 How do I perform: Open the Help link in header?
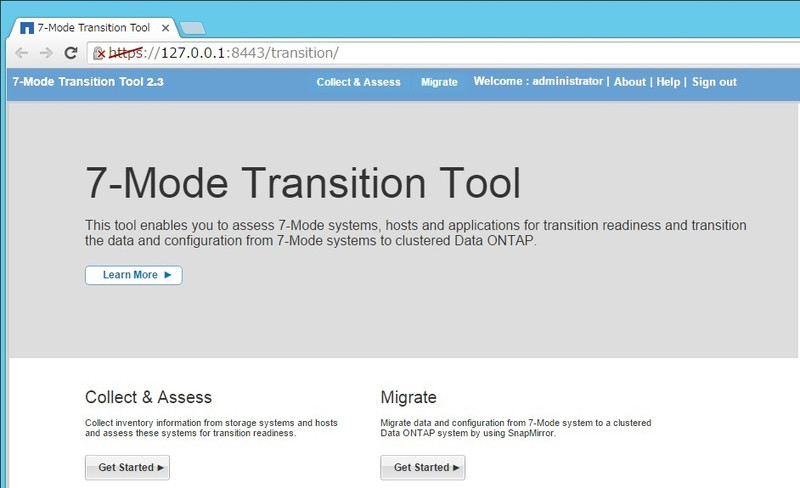click(x=668, y=82)
